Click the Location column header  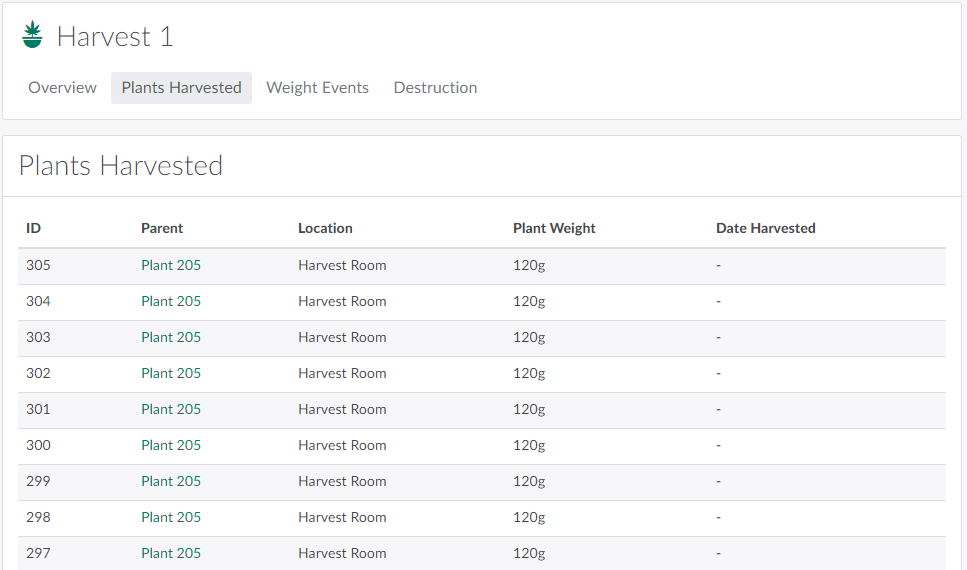(x=325, y=228)
